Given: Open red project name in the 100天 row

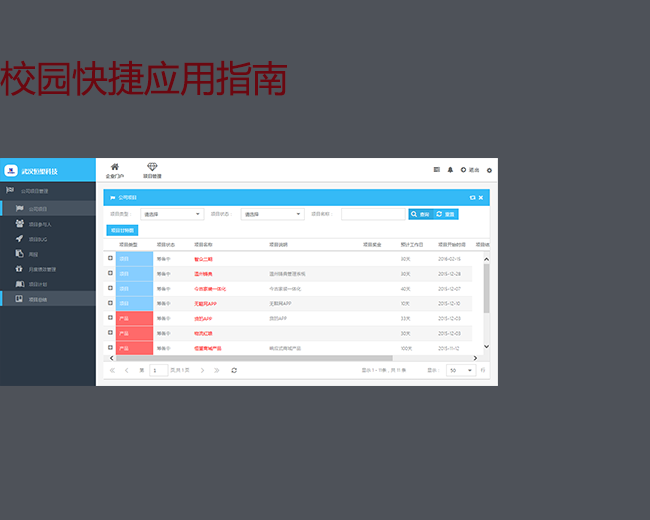Looking at the screenshot, I should click(x=207, y=349).
